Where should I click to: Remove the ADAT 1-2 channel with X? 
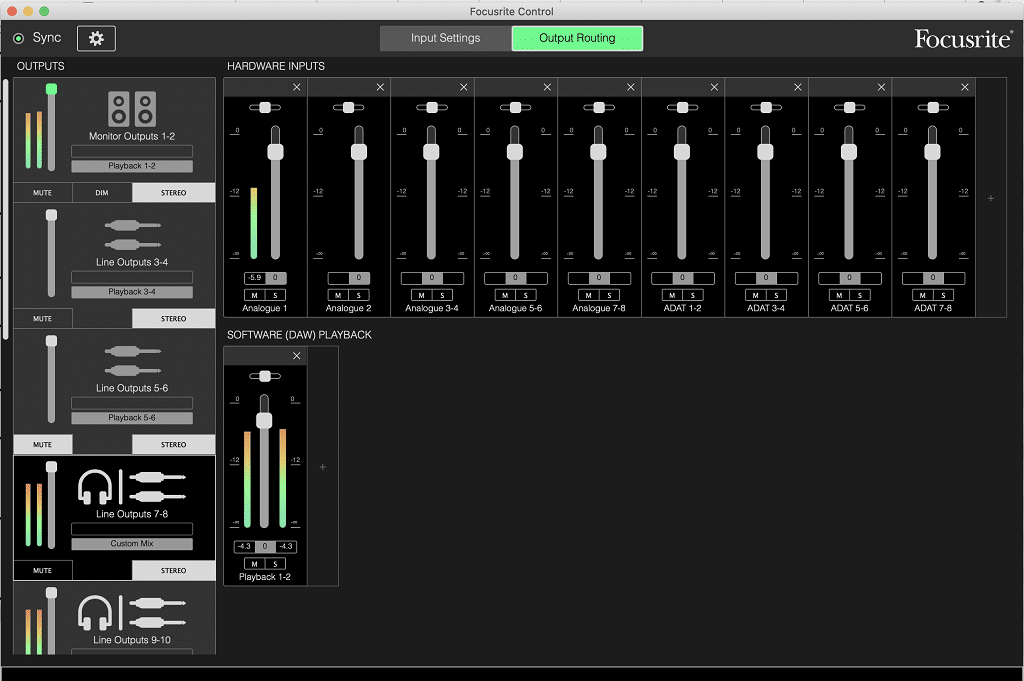point(714,87)
